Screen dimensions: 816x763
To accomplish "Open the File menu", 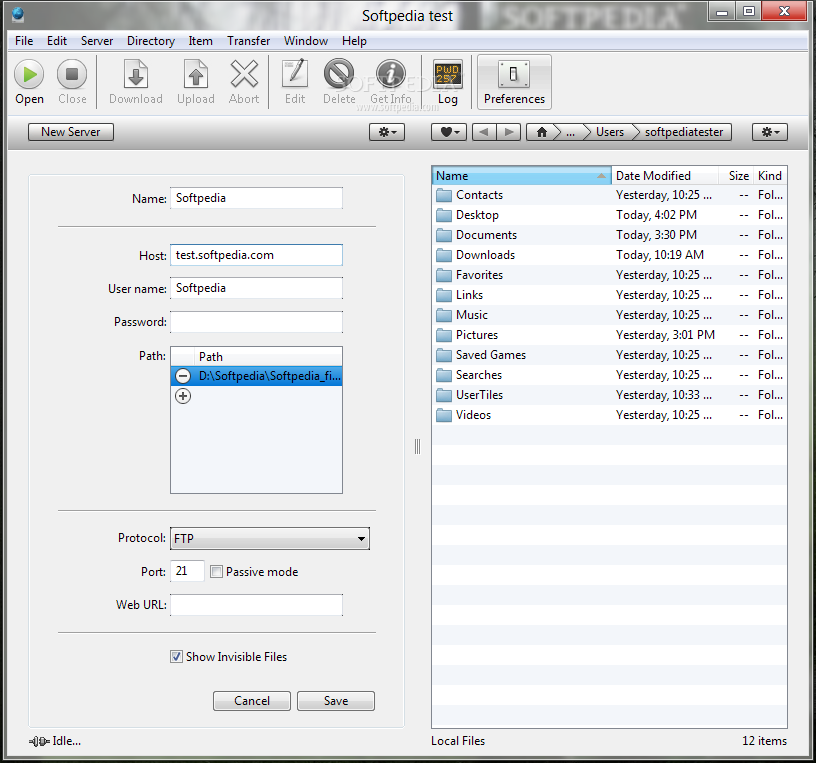I will 24,41.
